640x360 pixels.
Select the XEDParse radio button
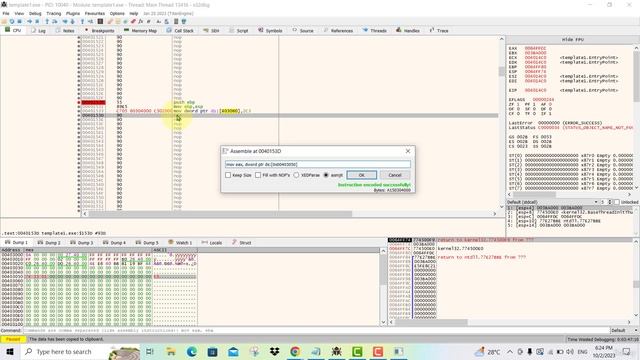point(296,175)
